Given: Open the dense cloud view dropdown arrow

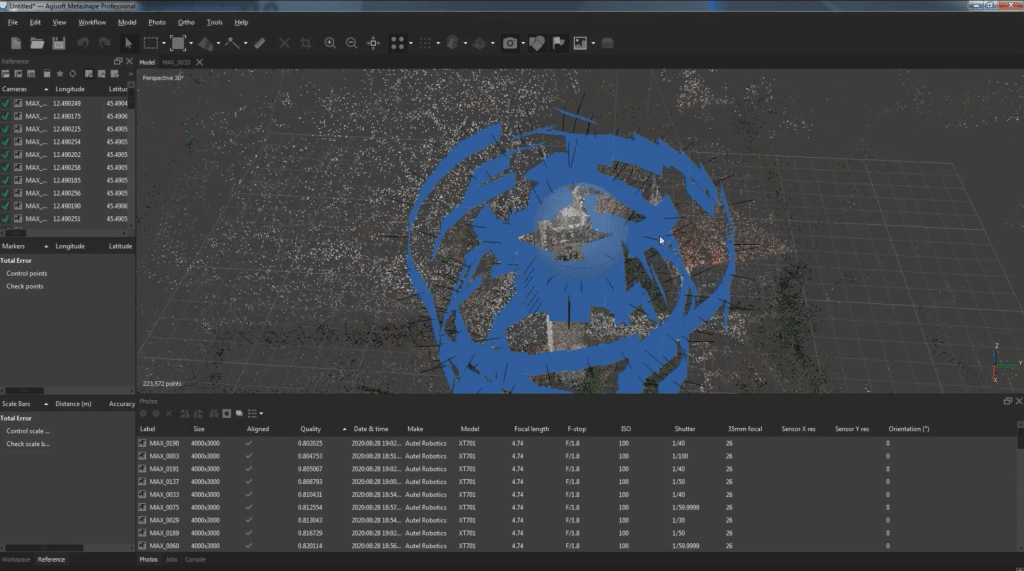Looking at the screenshot, I should [438, 44].
